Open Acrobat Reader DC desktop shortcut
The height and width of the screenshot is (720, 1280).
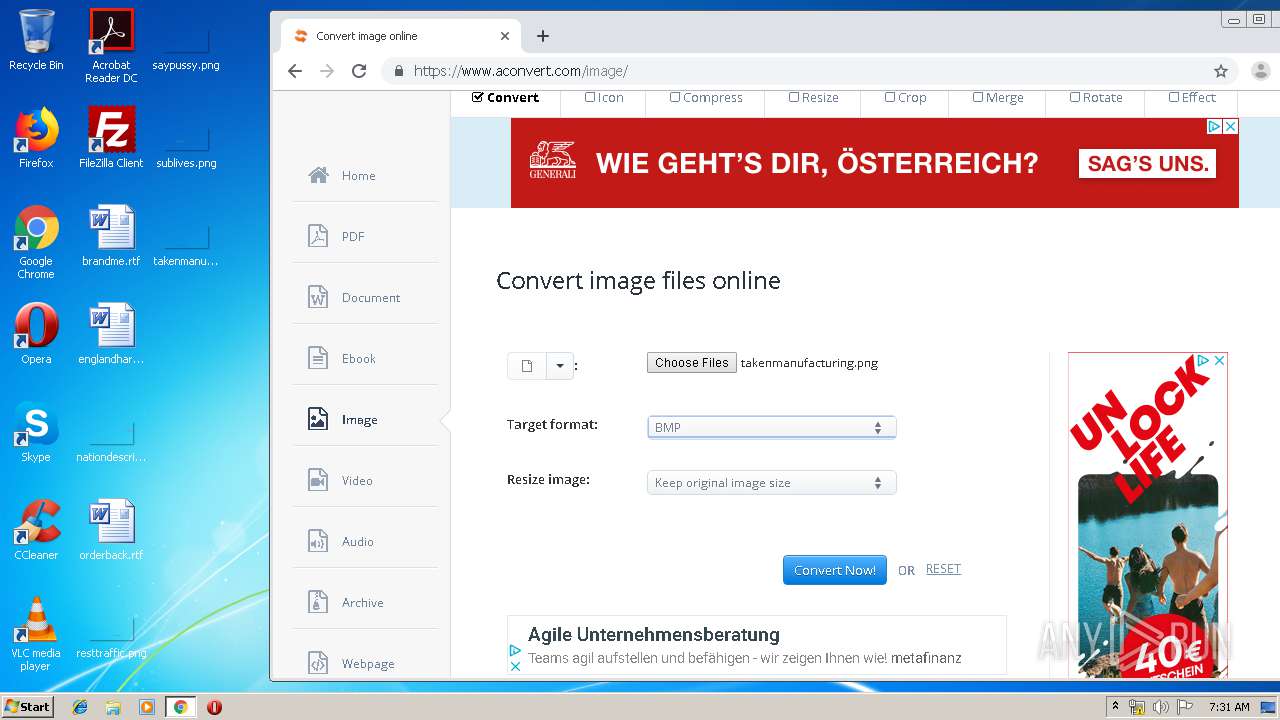coord(111,46)
